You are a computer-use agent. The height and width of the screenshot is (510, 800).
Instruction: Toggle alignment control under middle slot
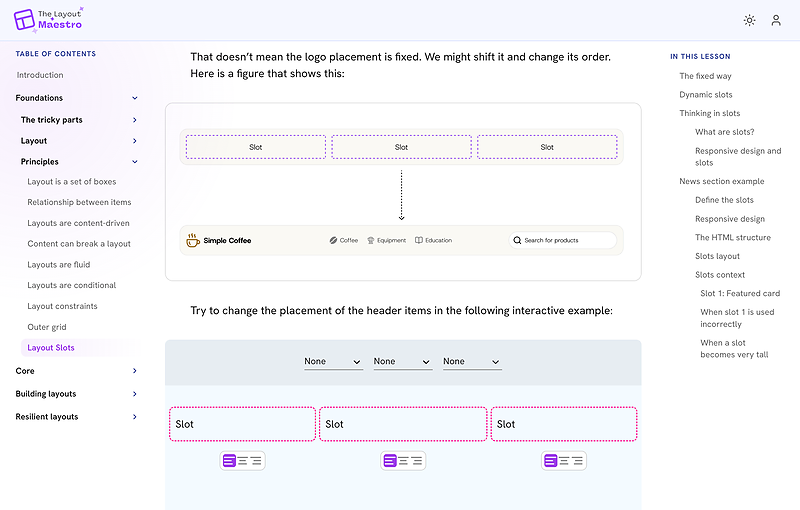pyautogui.click(x=403, y=461)
